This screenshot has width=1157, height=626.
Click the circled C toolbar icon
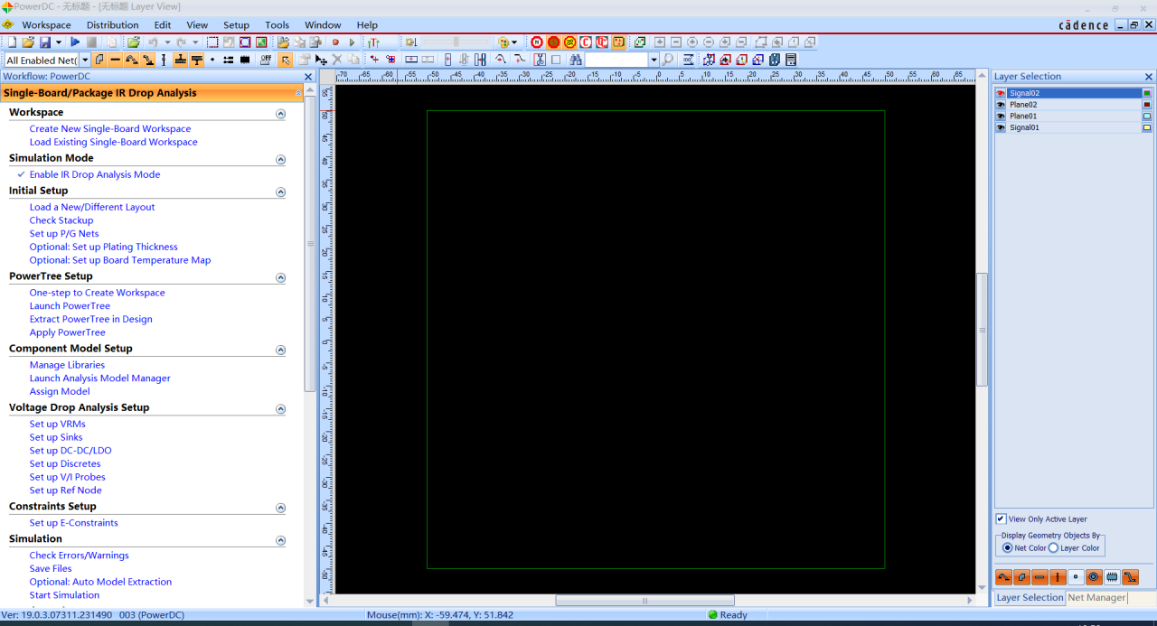[586, 43]
